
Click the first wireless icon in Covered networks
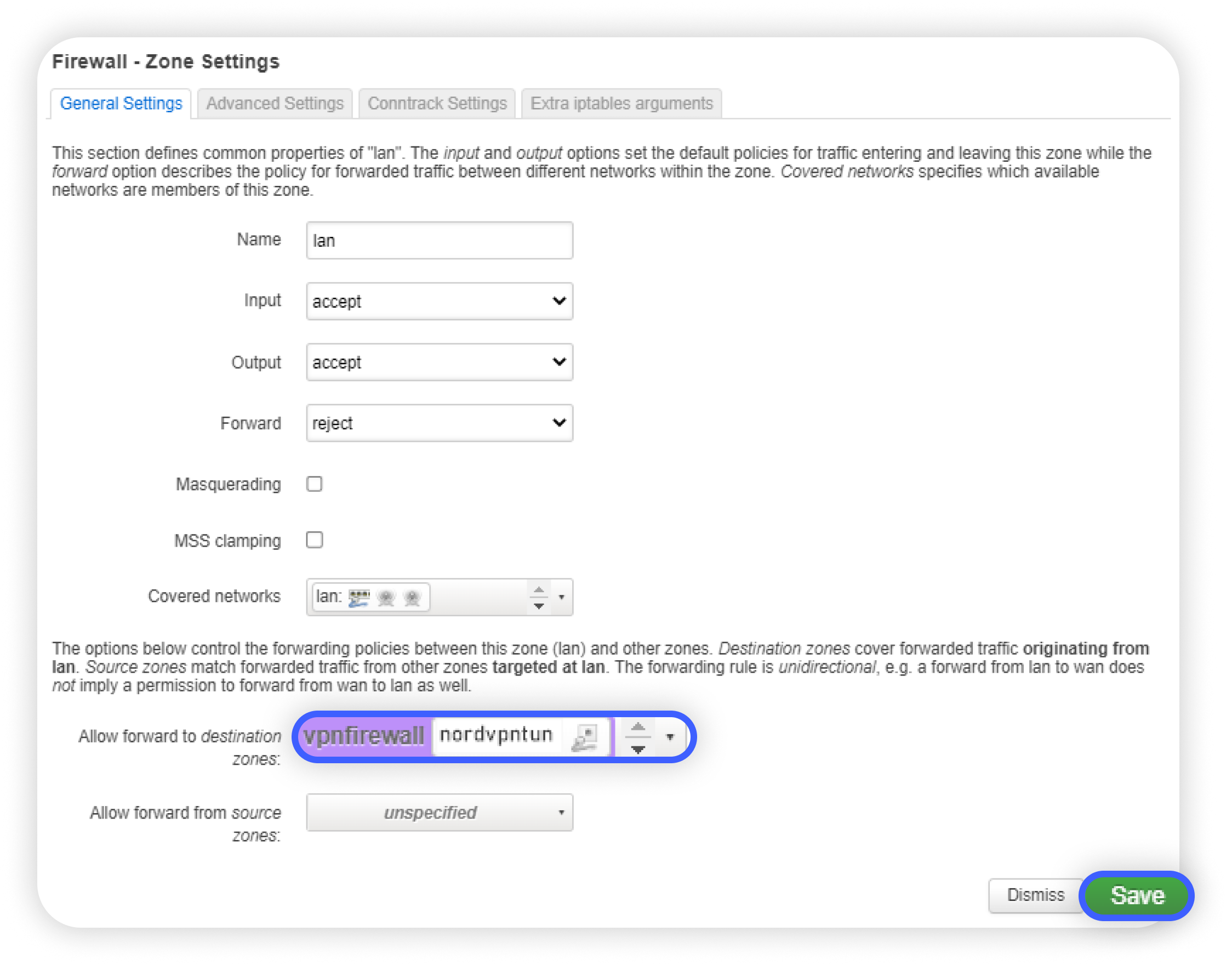click(x=386, y=597)
